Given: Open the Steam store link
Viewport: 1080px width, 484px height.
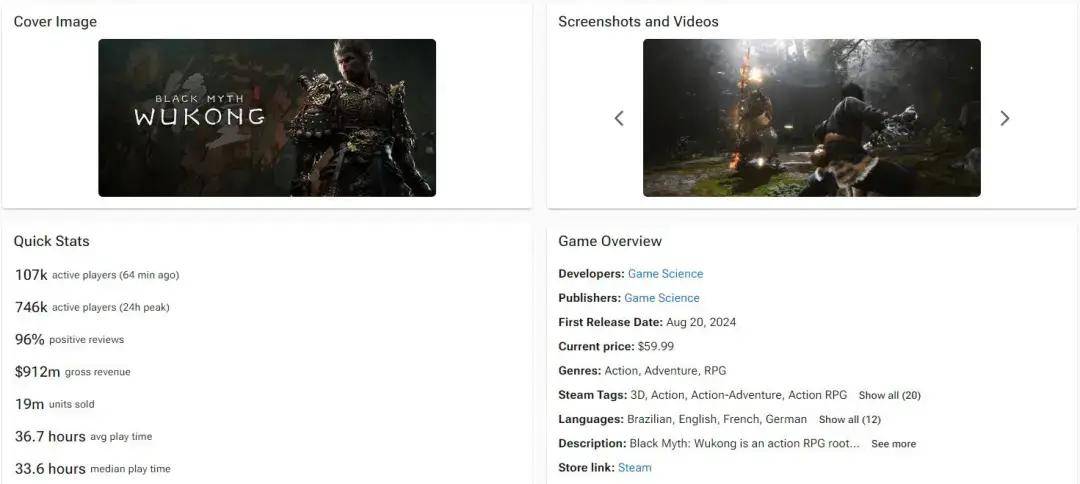Looking at the screenshot, I should click(x=634, y=467).
